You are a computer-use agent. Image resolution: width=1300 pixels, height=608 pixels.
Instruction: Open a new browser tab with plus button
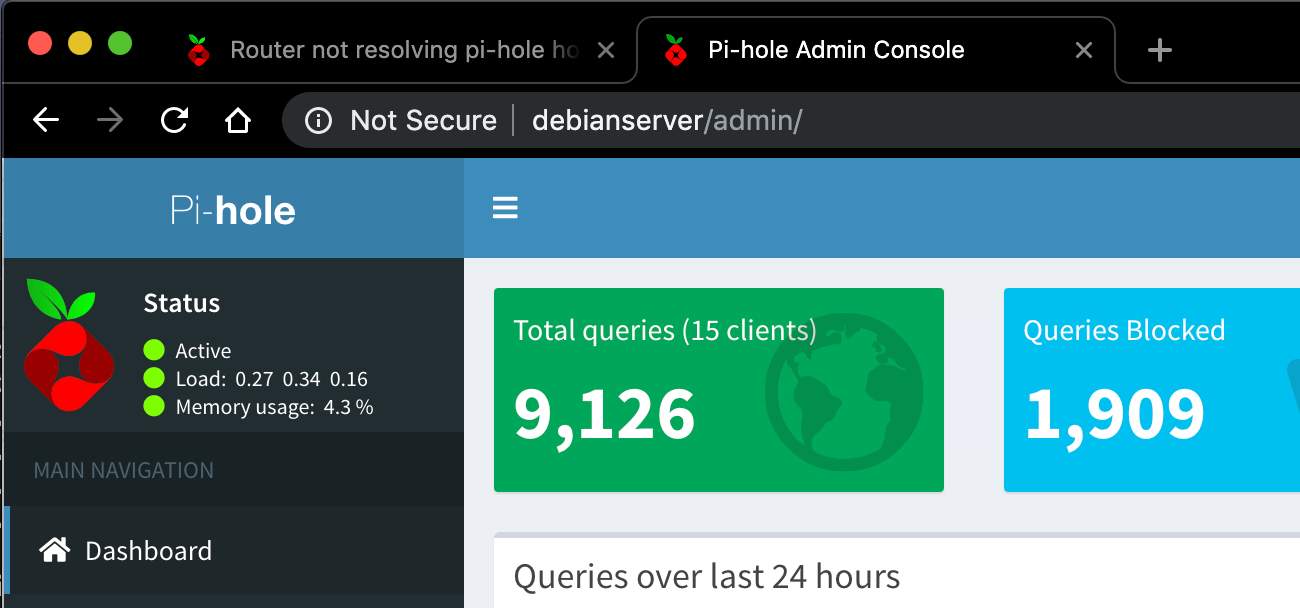1159,50
